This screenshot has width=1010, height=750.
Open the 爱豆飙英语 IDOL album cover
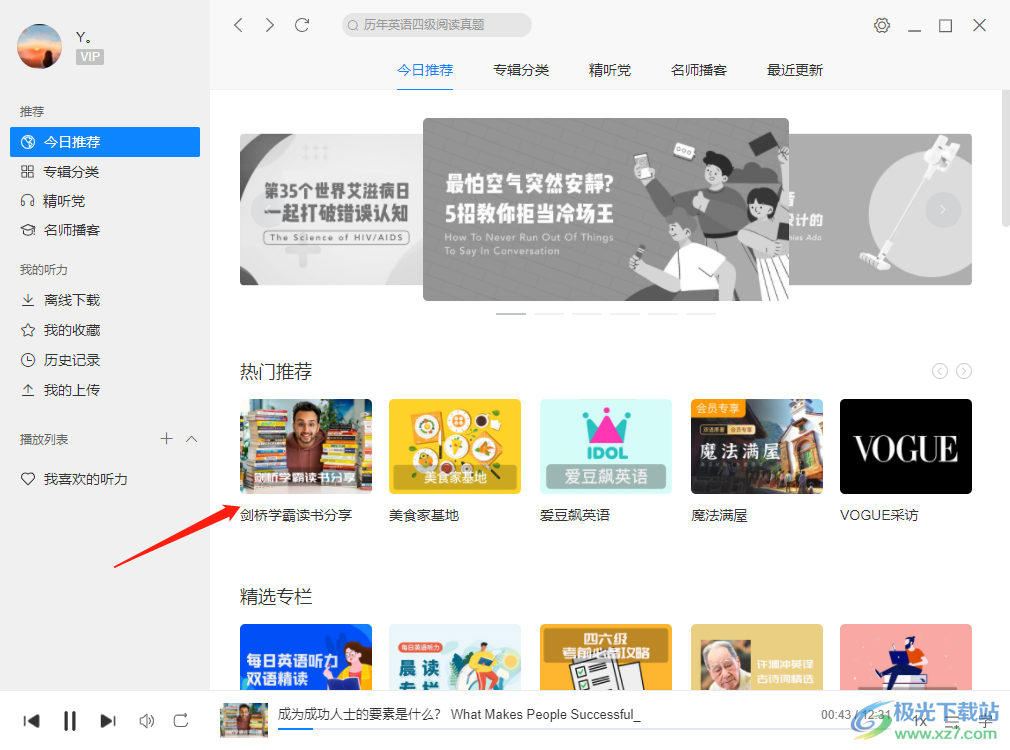coord(605,447)
